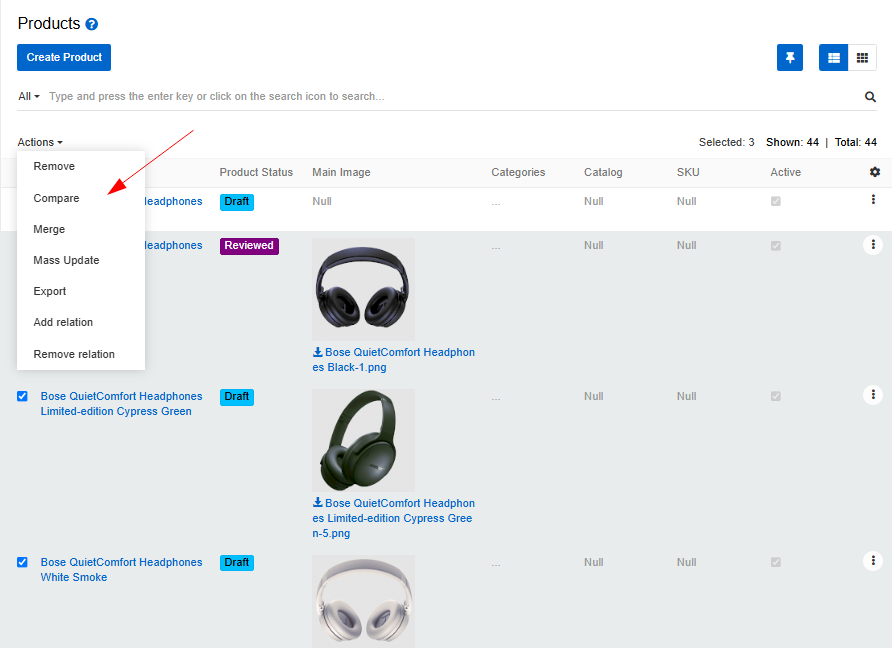This screenshot has height=648, width=892.
Task: Open row menu for White Smoke product
Action: (x=873, y=561)
